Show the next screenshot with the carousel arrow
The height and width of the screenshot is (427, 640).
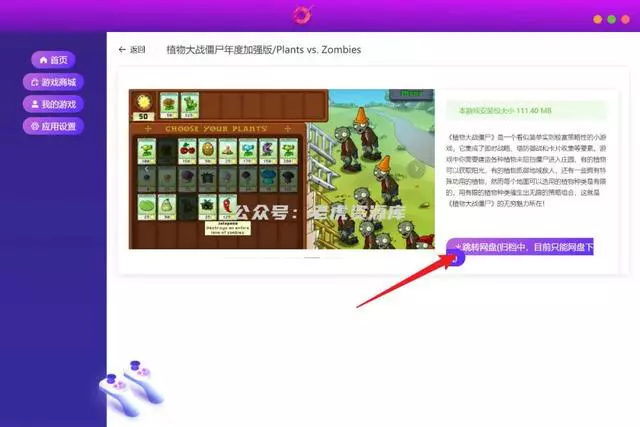pos(416,168)
